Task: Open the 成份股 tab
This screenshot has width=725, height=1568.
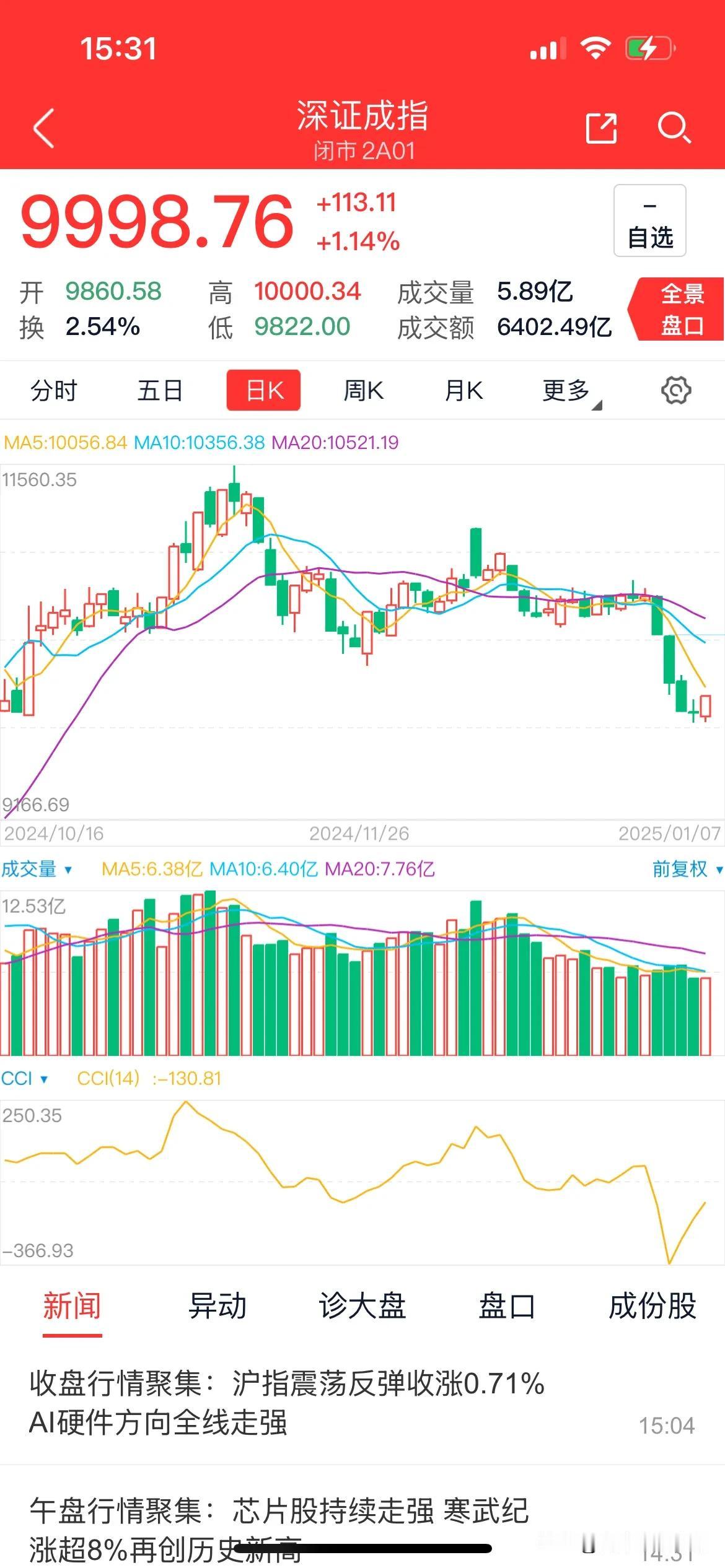Action: coord(652,1305)
